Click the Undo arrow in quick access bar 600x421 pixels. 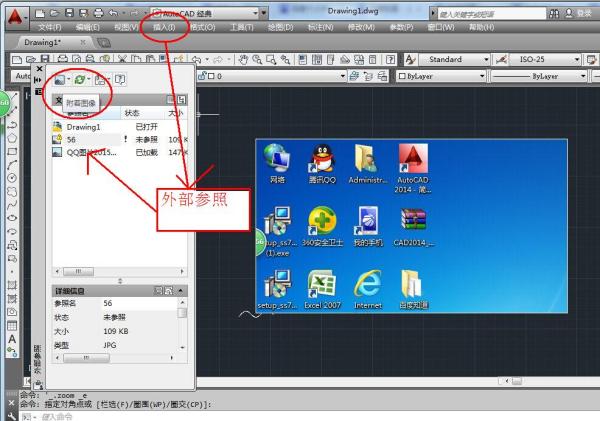click(x=113, y=13)
